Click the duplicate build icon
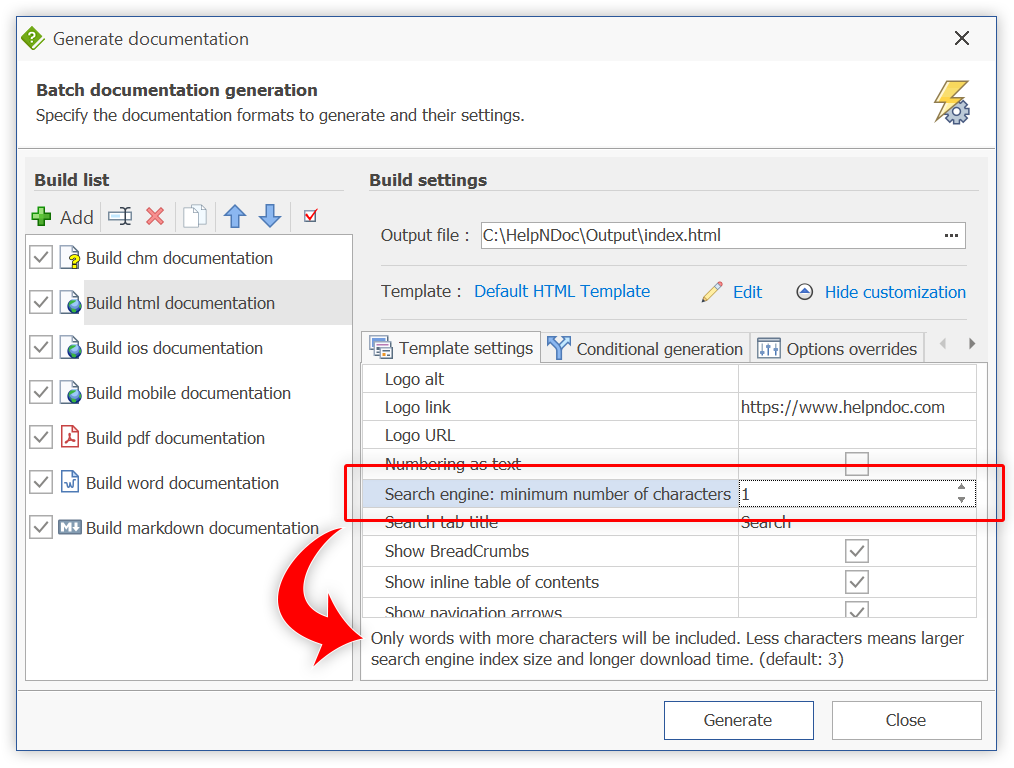Viewport: 1014px width, 768px height. pos(194,216)
